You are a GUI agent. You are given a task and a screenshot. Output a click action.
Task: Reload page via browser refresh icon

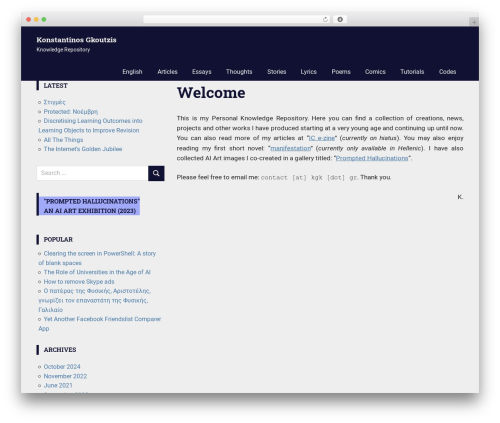(x=325, y=19)
